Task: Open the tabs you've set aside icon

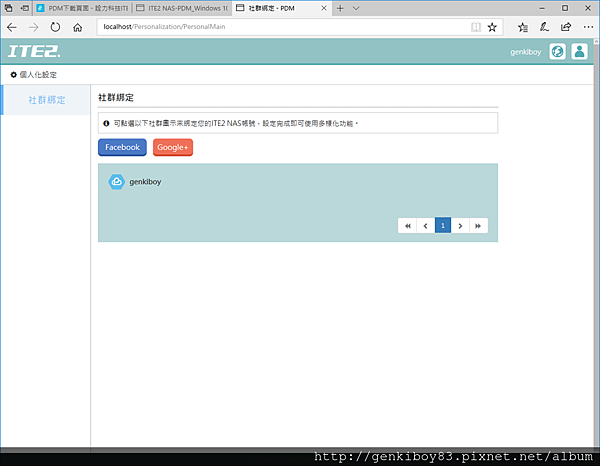Action: (8, 8)
